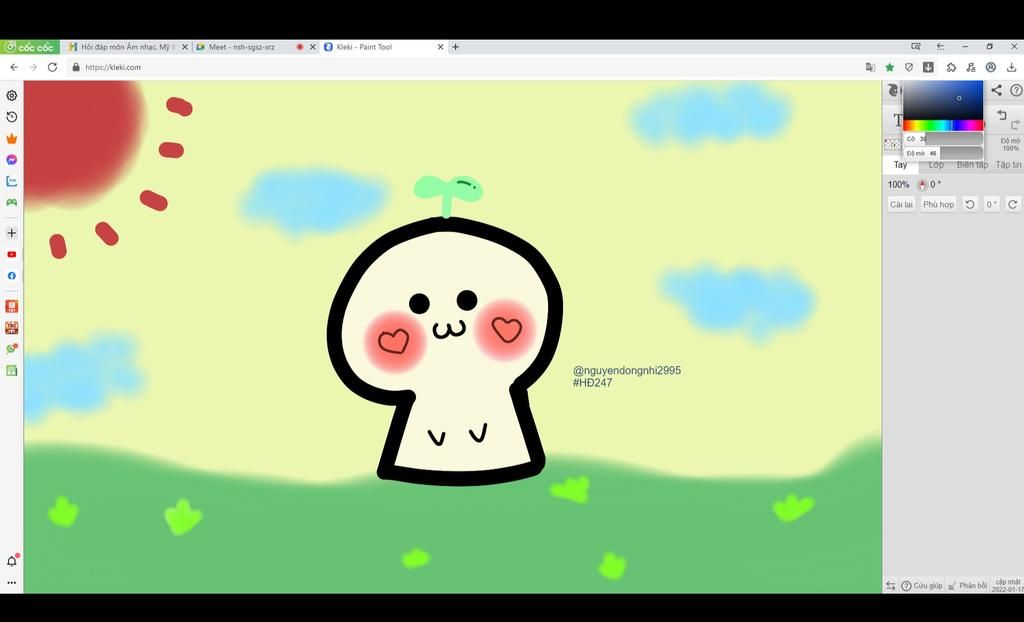Go back with the browser back arrow
The height and width of the screenshot is (622, 1024).
[14, 67]
